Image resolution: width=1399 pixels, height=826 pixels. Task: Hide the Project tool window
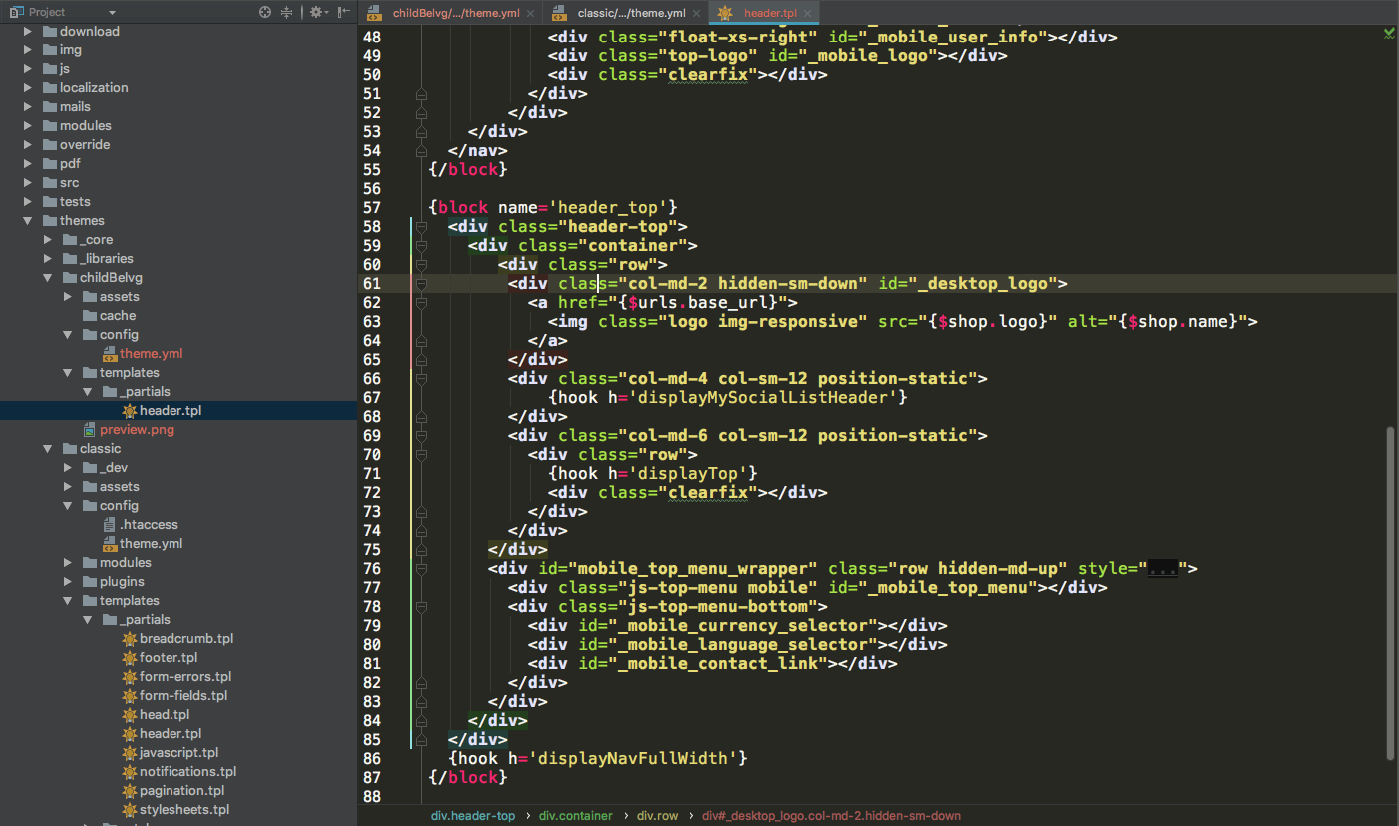344,12
